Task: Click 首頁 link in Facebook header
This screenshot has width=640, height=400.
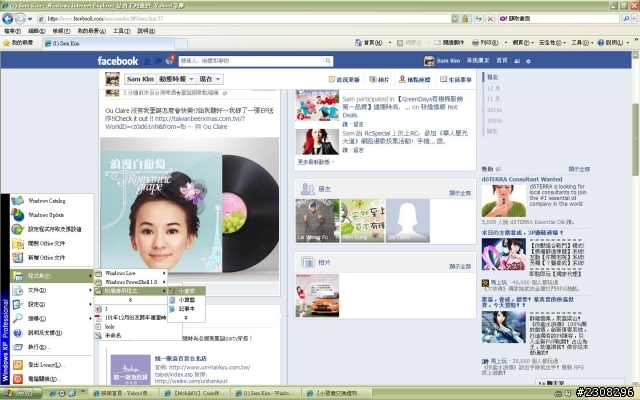Action: pyautogui.click(x=502, y=60)
